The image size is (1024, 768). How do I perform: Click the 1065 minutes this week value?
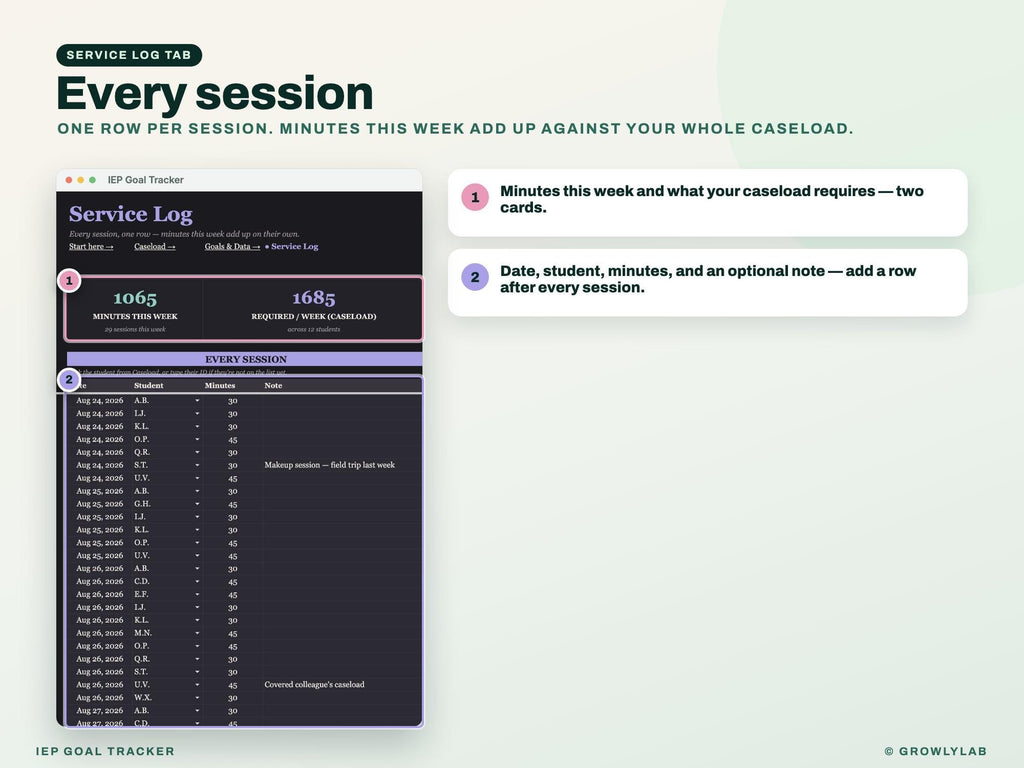135,298
